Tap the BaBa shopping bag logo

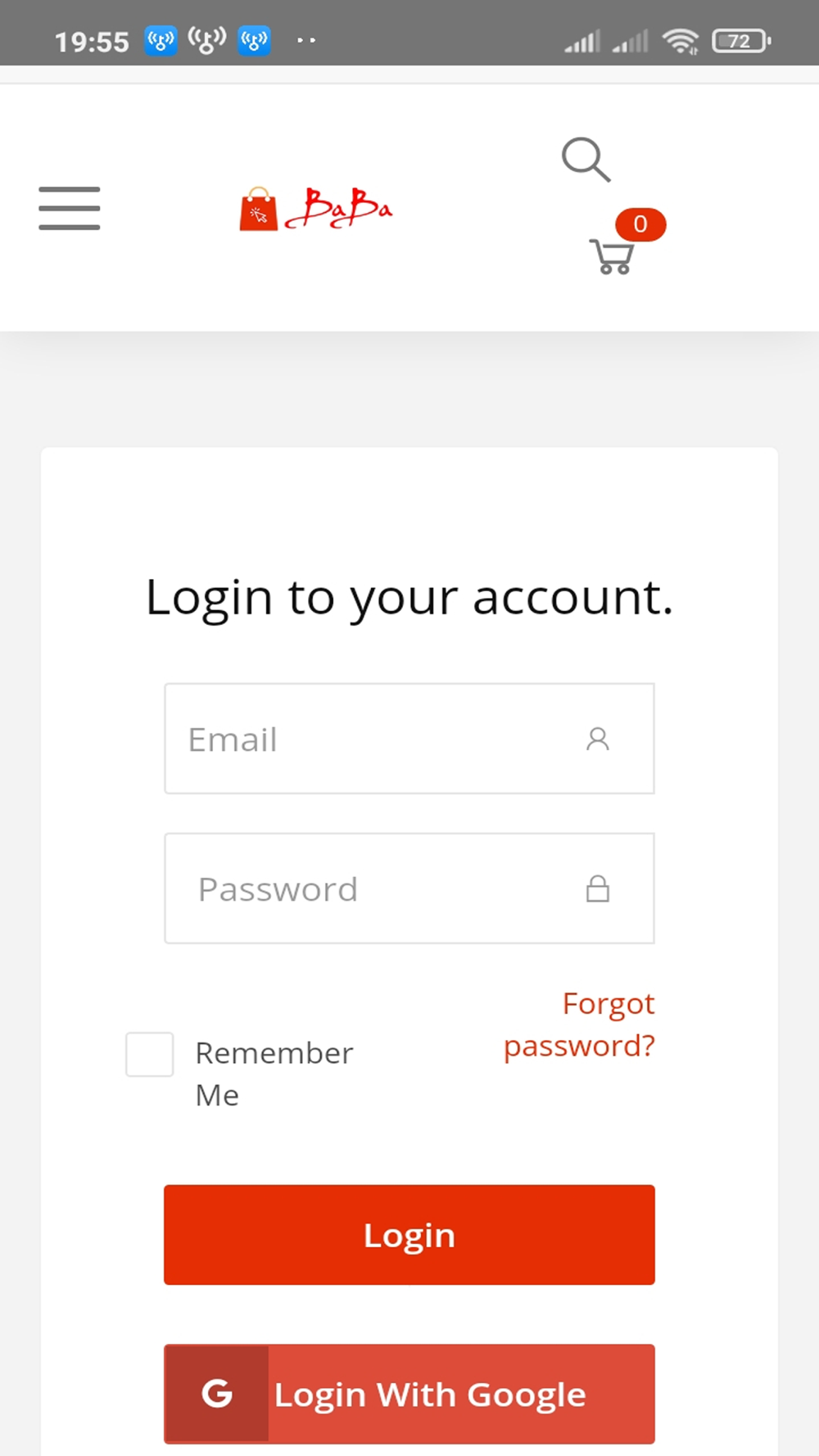(x=316, y=209)
